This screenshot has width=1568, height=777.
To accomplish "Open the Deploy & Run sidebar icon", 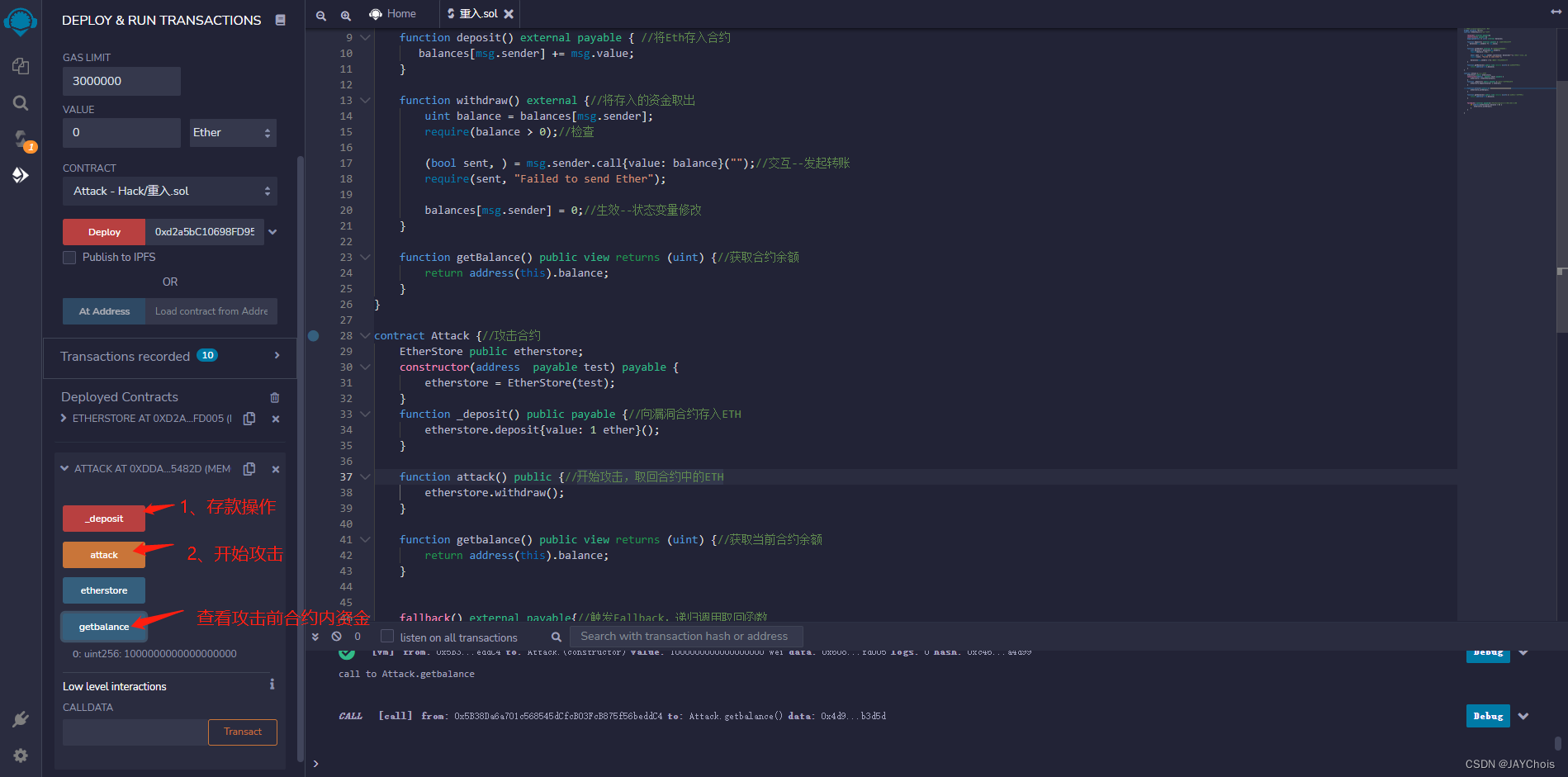I will click(21, 175).
